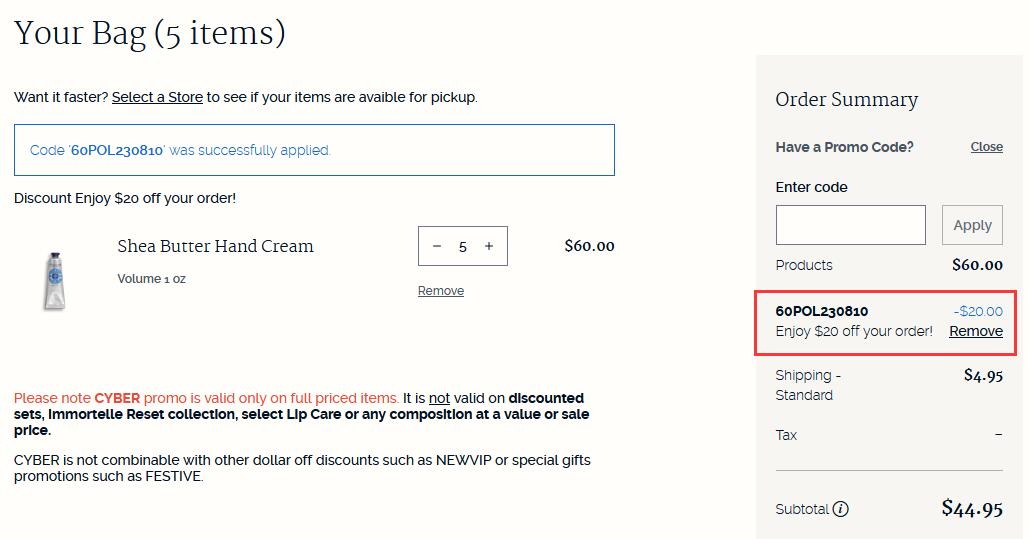Image resolution: width=1029 pixels, height=539 pixels.
Task: Click the Have a Promo Code? heading
Action: 844,147
